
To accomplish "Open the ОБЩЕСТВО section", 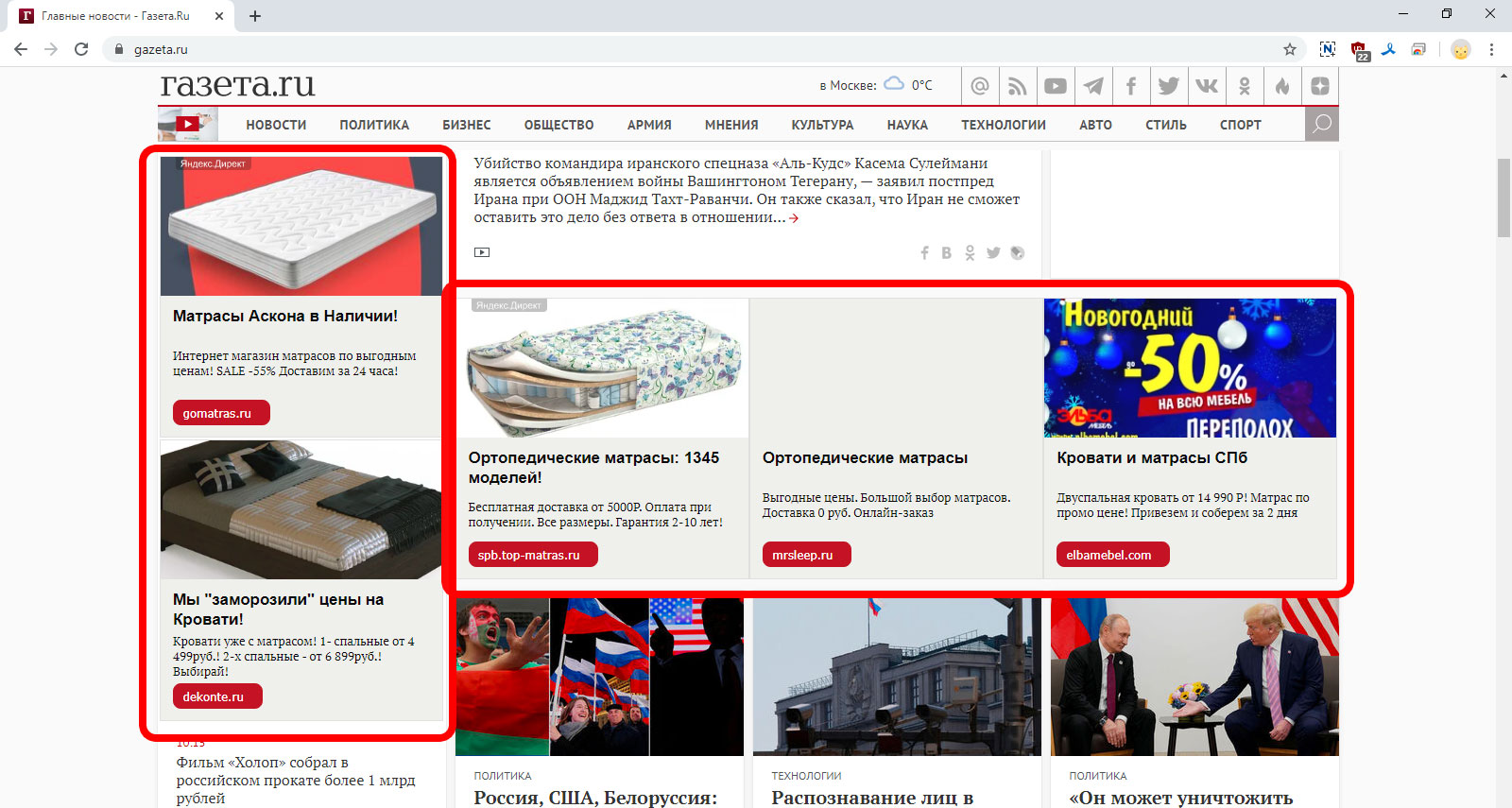I will coord(559,125).
